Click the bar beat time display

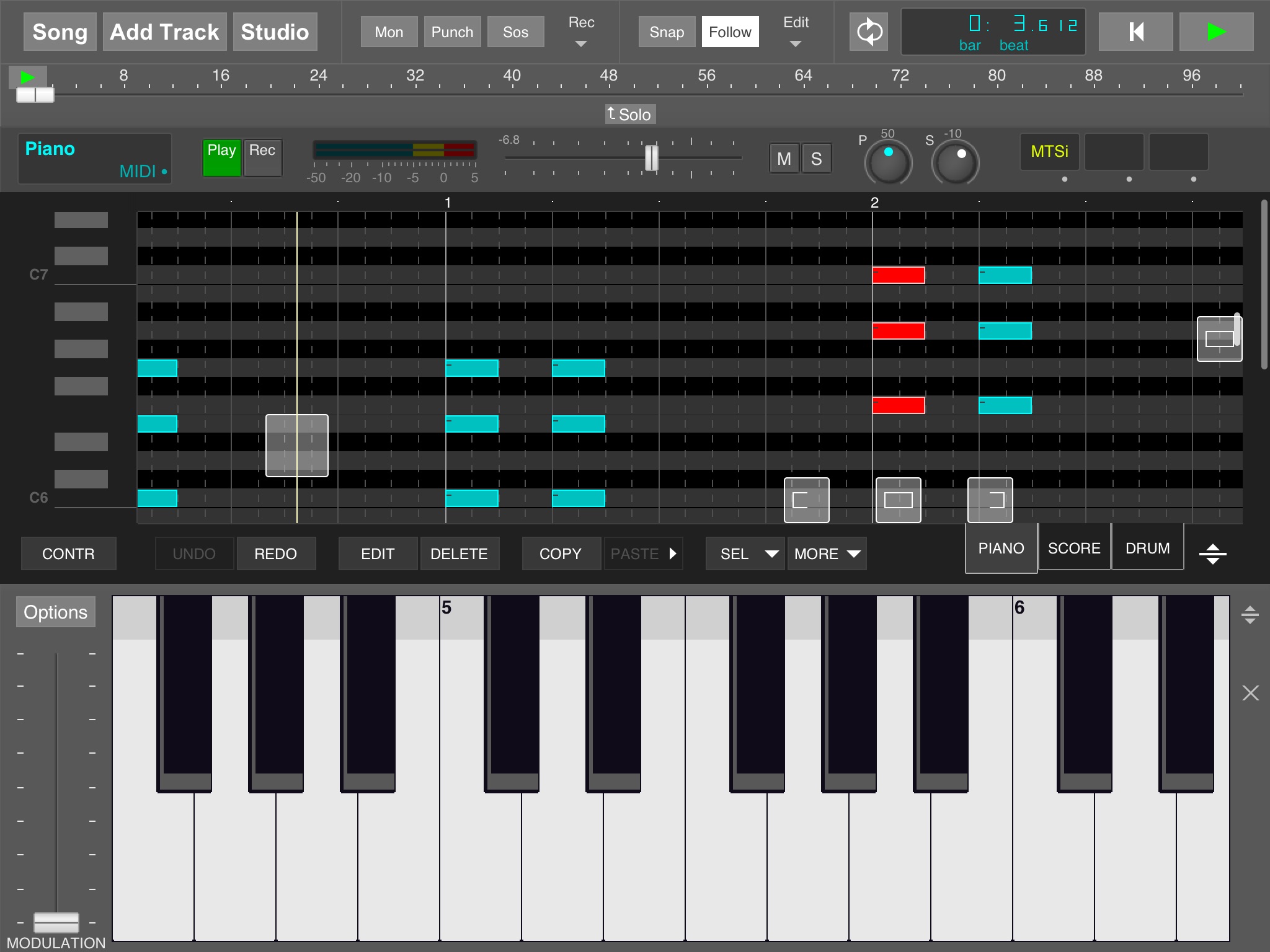click(993, 32)
